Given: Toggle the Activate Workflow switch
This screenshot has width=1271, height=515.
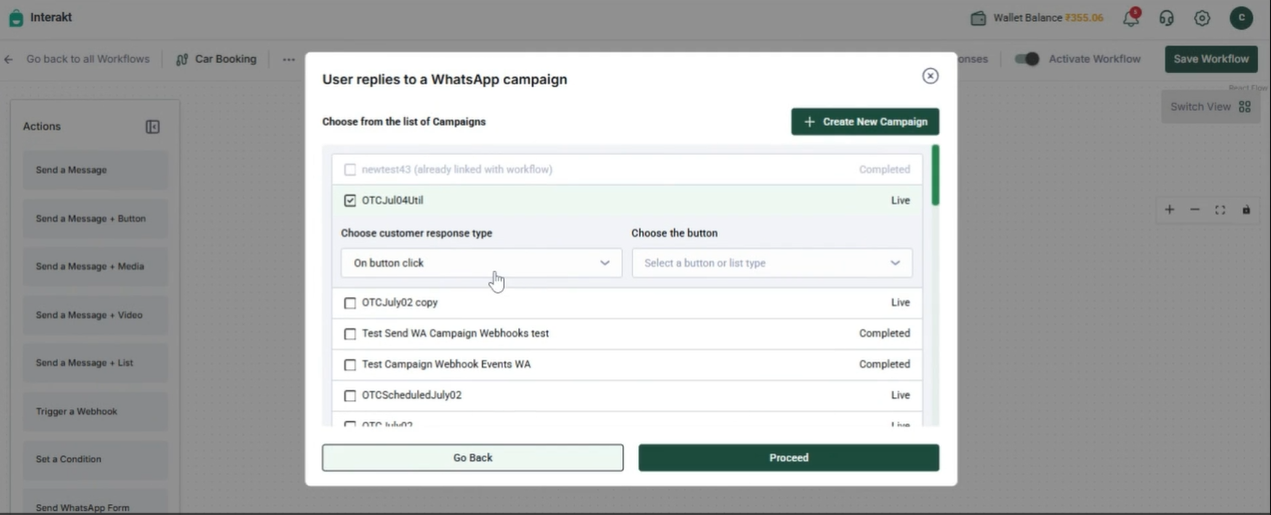Looking at the screenshot, I should 1027,59.
